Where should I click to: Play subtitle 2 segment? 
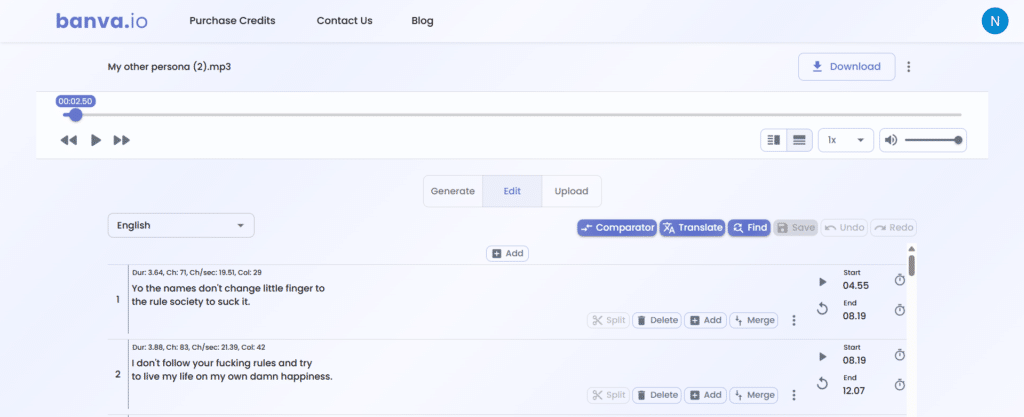pyautogui.click(x=823, y=357)
